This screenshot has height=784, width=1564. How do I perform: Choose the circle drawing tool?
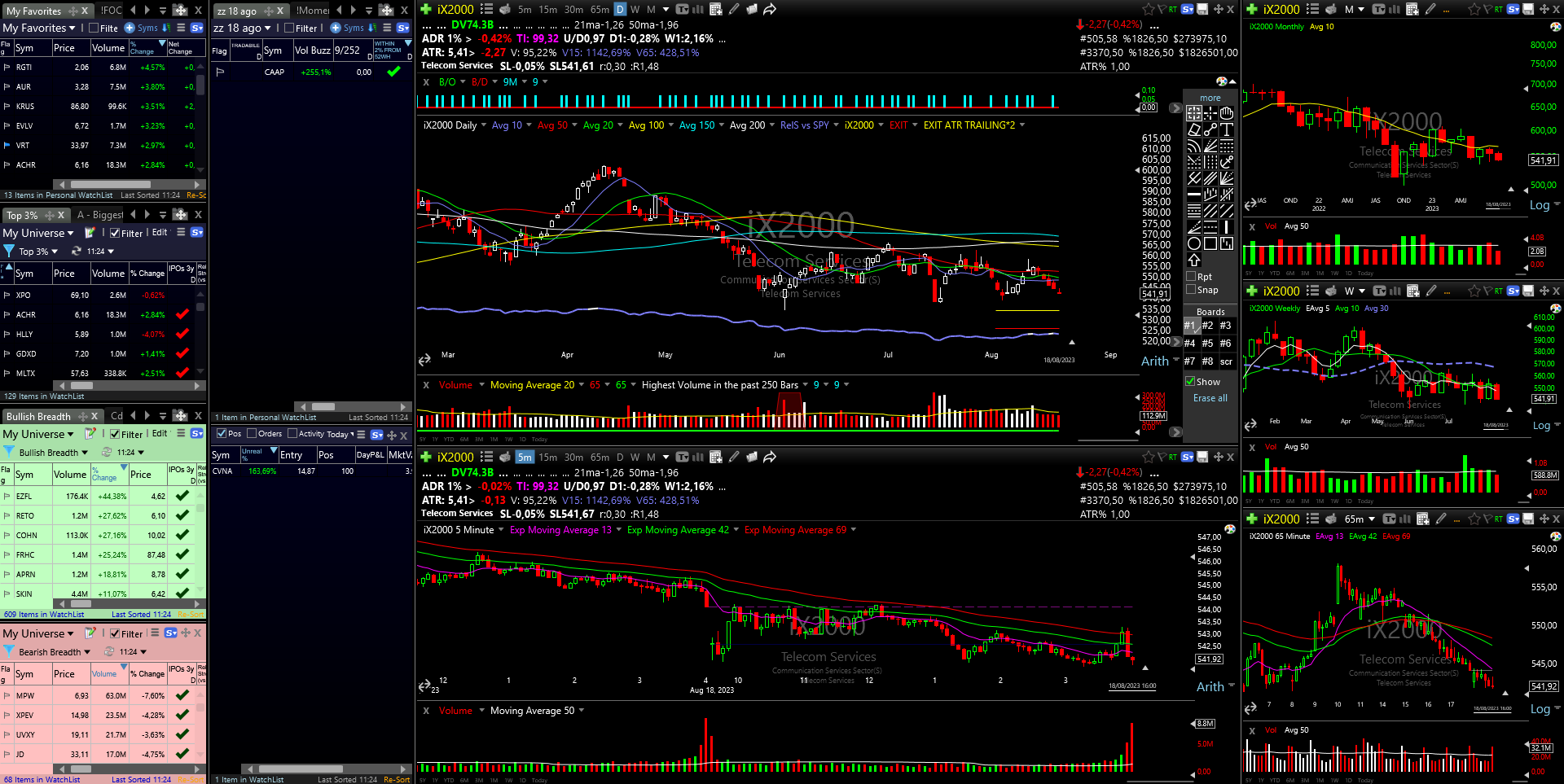point(1194,243)
